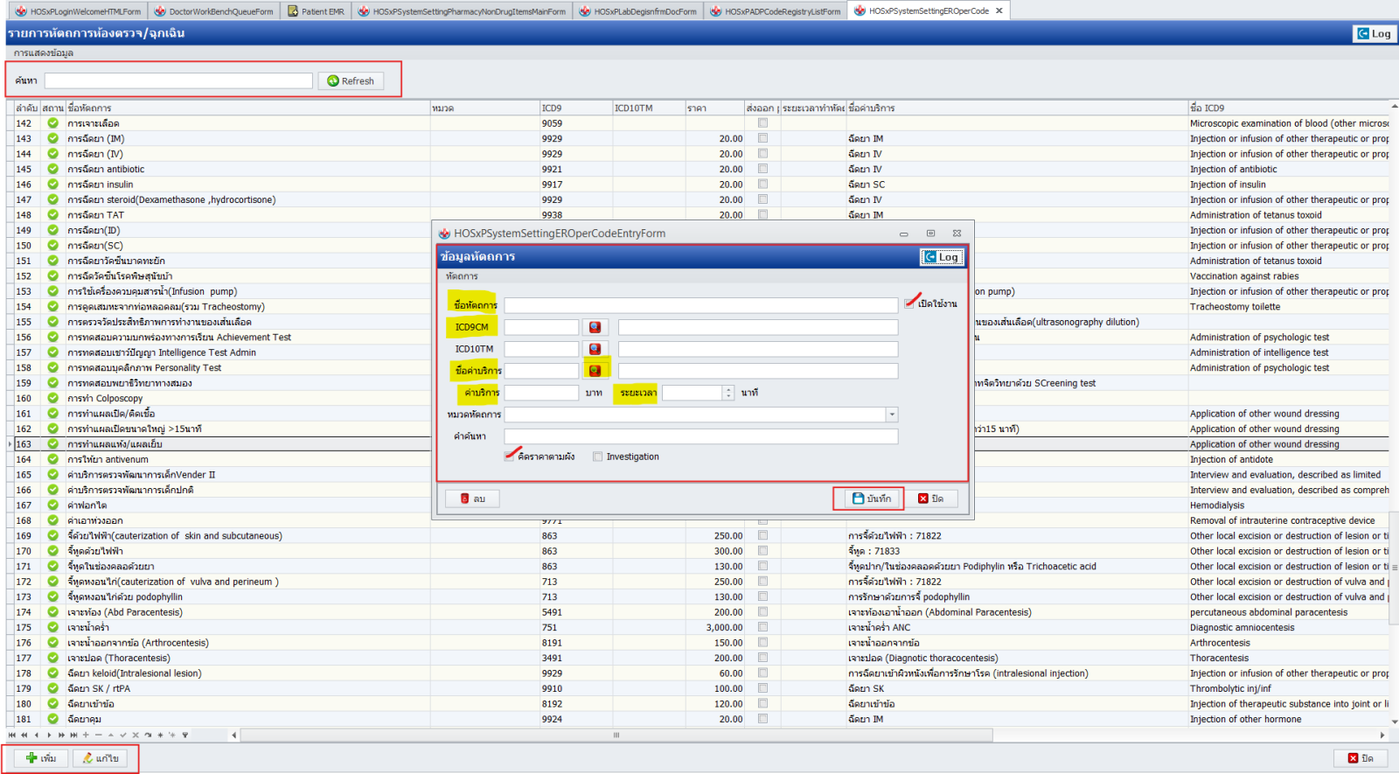
Task: Click the Refresh button
Action: click(x=351, y=81)
